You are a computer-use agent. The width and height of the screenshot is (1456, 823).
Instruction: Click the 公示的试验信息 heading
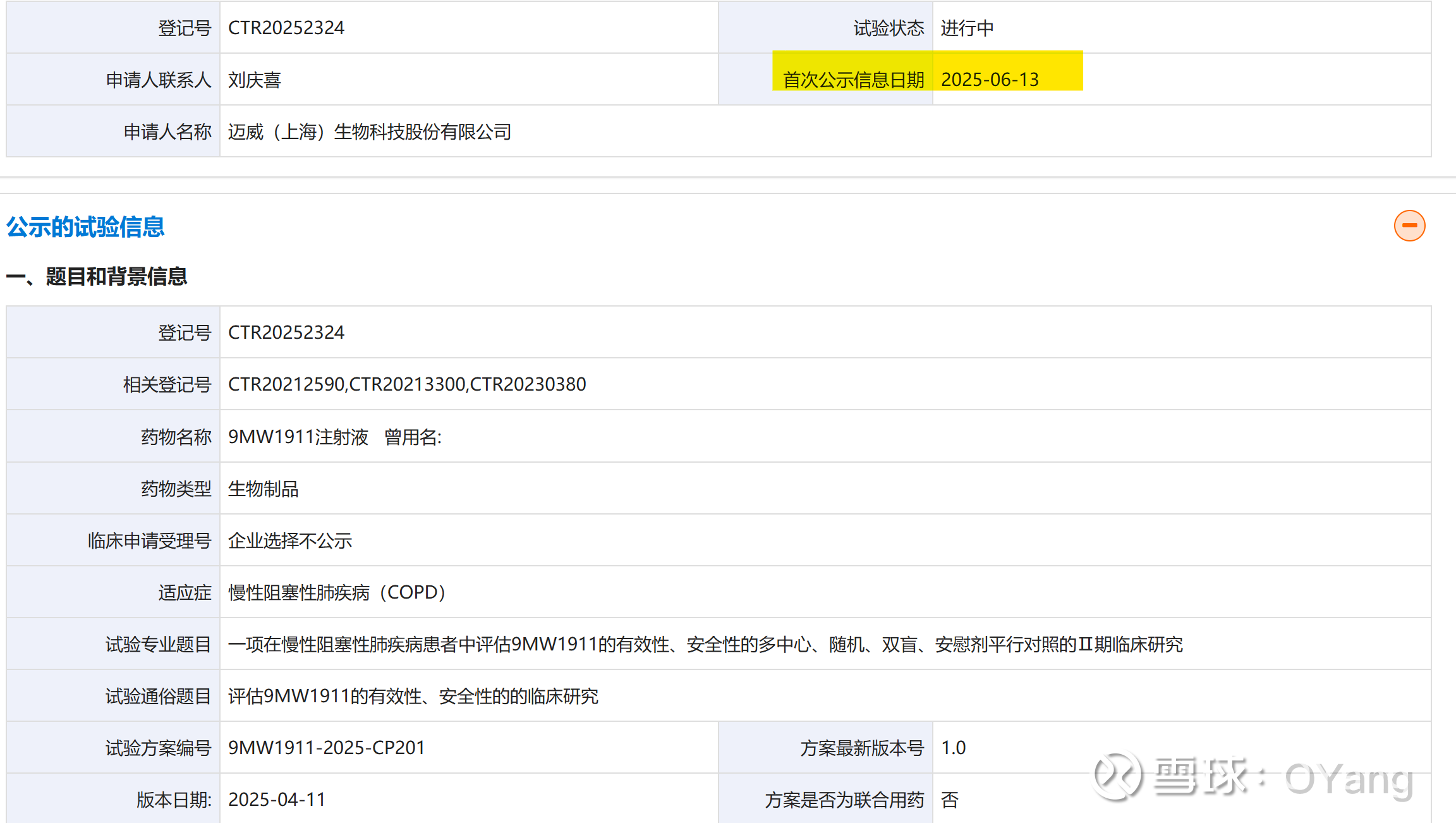pyautogui.click(x=85, y=227)
